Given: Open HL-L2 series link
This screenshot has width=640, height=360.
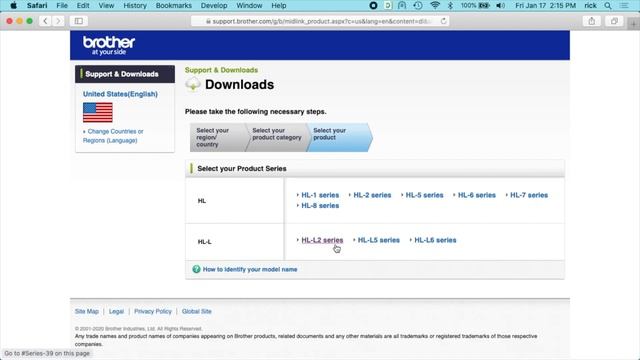Looking at the screenshot, I should (x=322, y=240).
